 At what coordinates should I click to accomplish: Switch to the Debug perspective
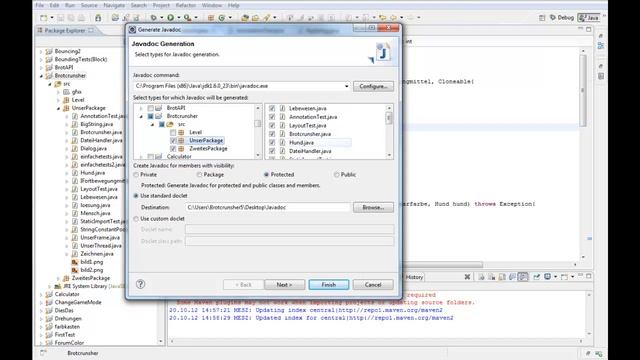562,18
